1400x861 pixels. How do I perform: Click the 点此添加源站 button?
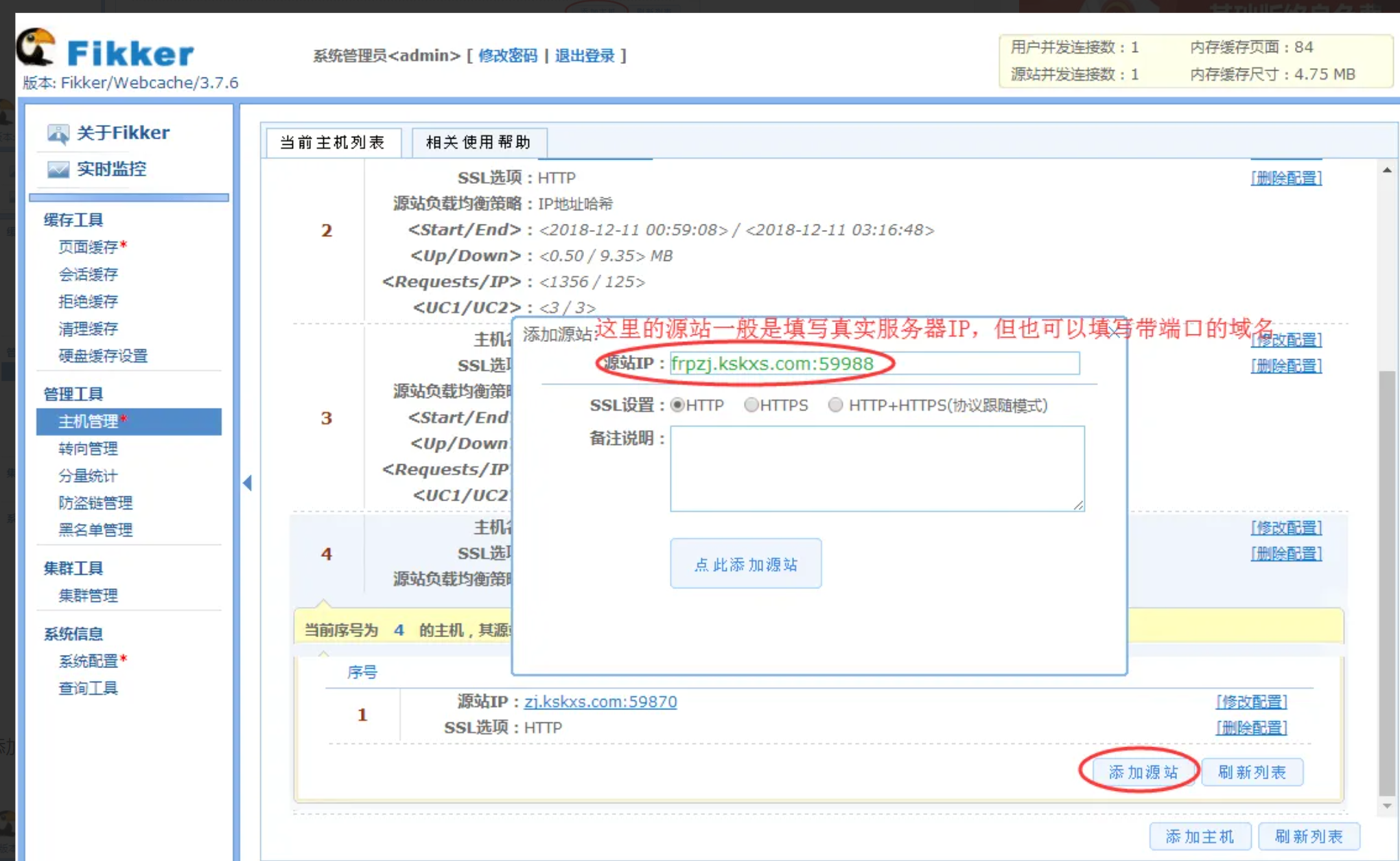746,564
